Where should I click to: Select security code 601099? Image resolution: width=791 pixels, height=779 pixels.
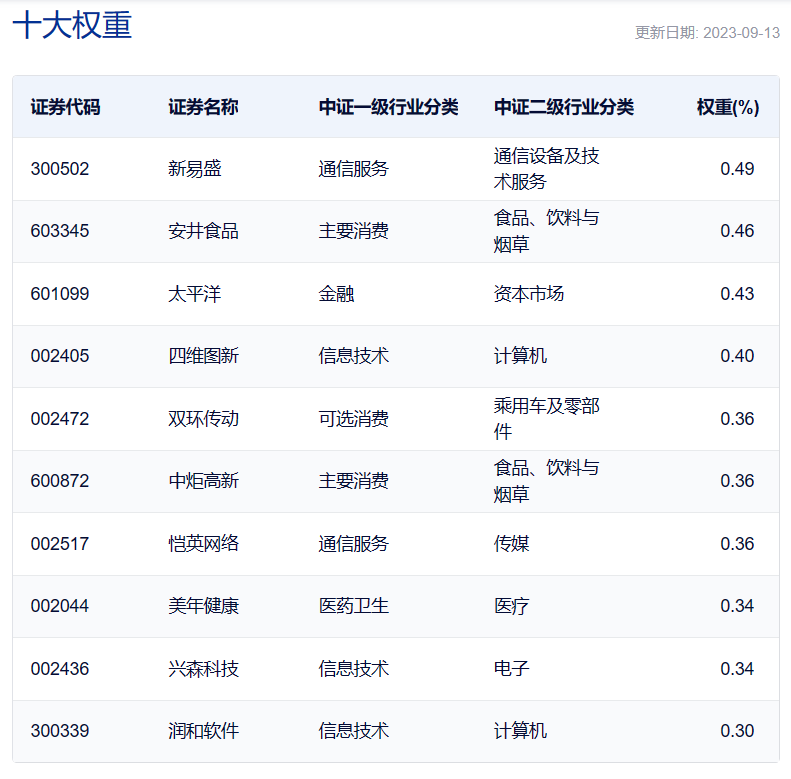point(60,294)
